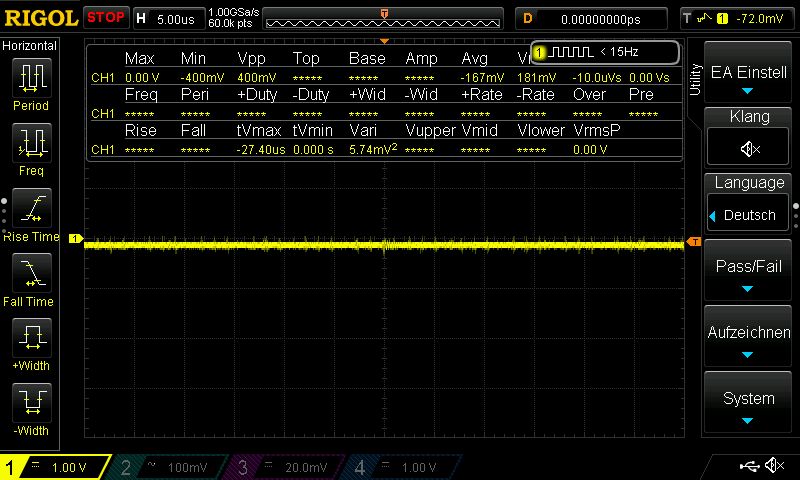Click the trigger edge slope icon

click(x=704, y=18)
